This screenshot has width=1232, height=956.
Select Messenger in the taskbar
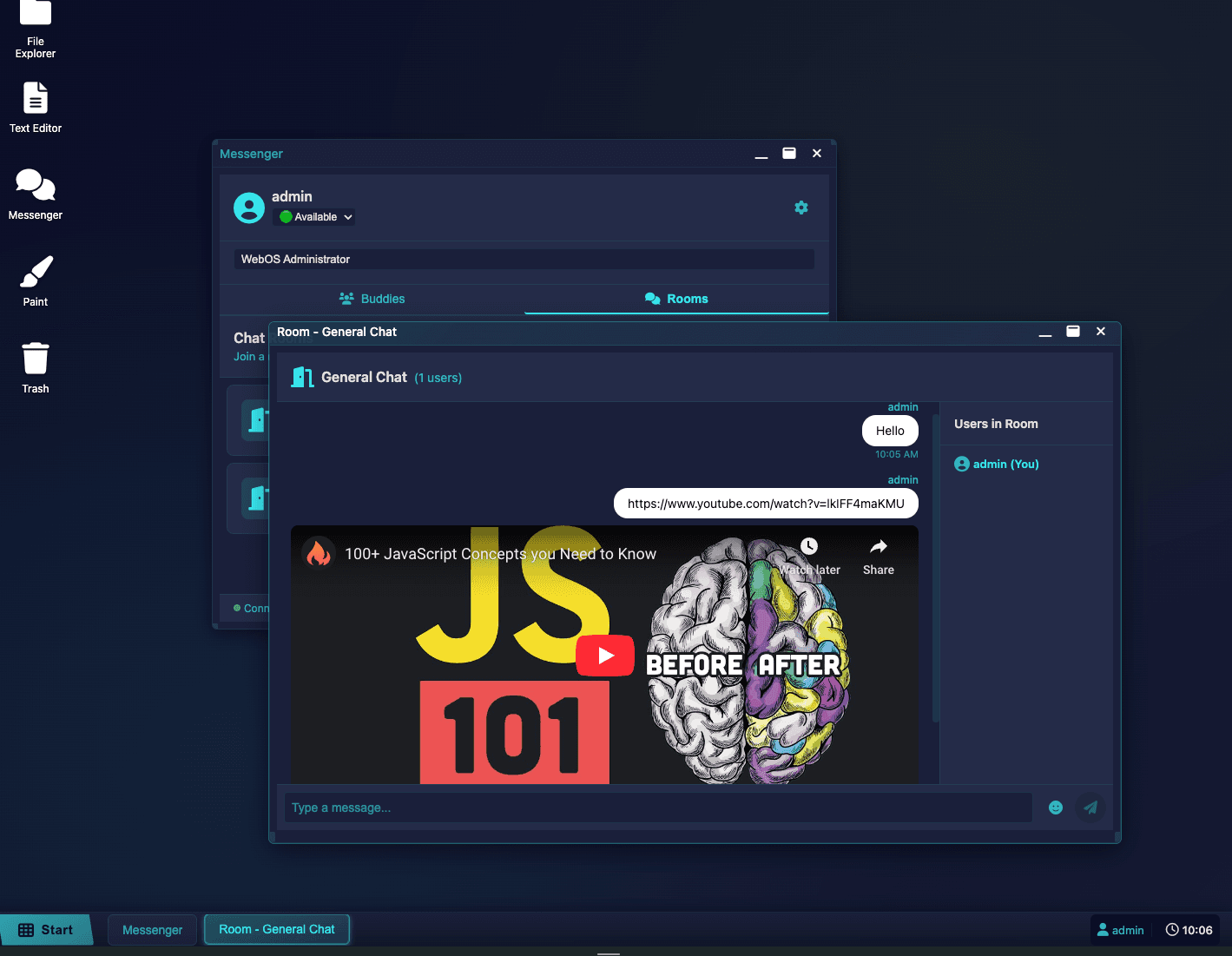click(x=153, y=930)
